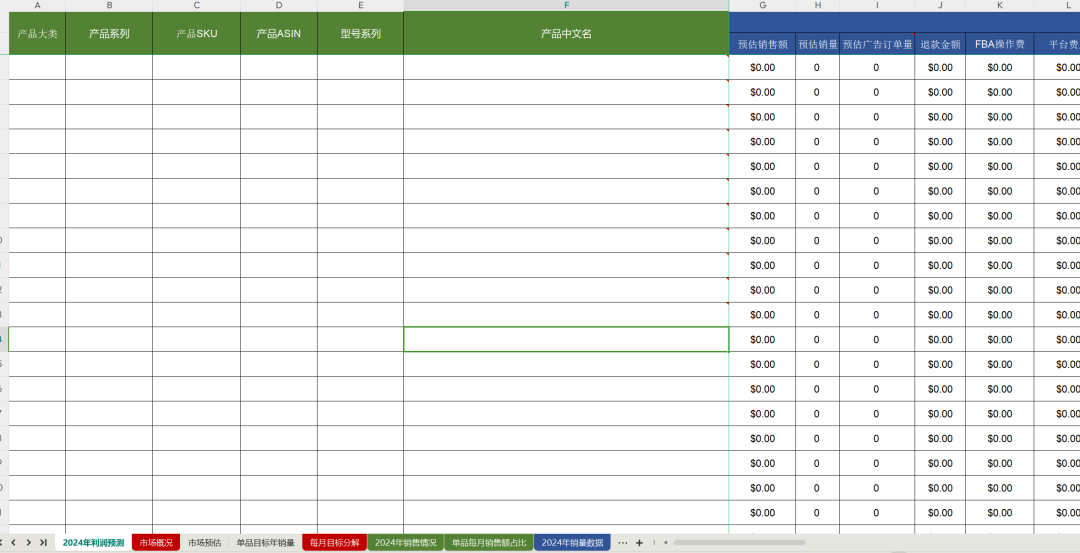Image resolution: width=1080 pixels, height=553 pixels.
Task: Select column G header
Action: click(x=762, y=6)
